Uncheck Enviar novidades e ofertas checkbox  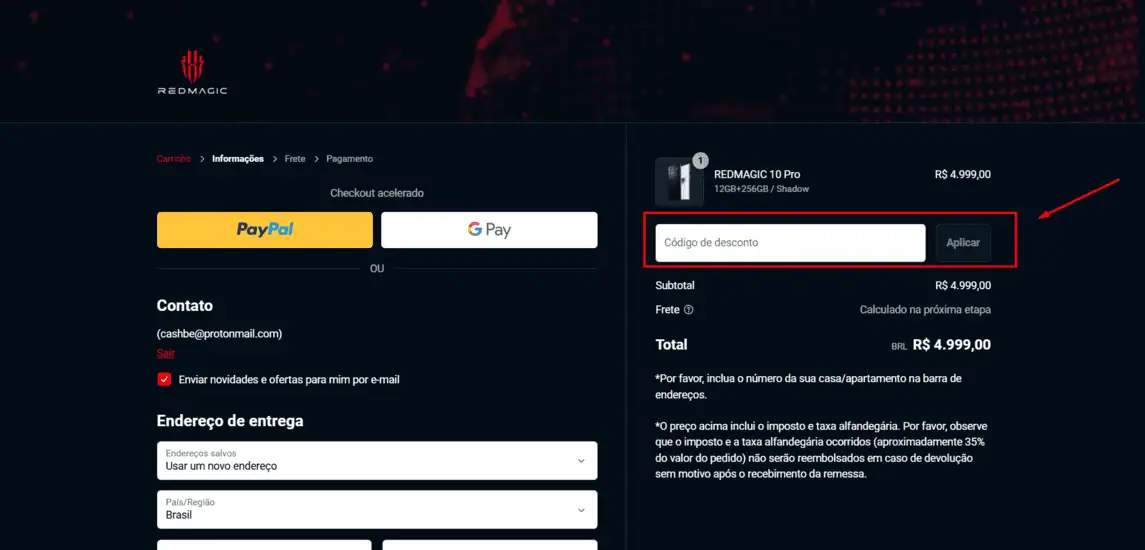[164, 379]
